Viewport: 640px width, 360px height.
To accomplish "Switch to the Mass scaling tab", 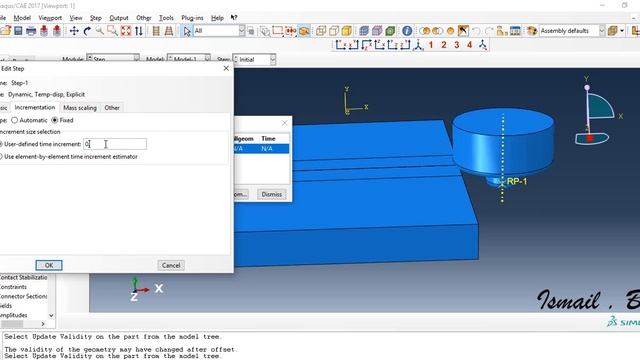I will click(x=80, y=108).
